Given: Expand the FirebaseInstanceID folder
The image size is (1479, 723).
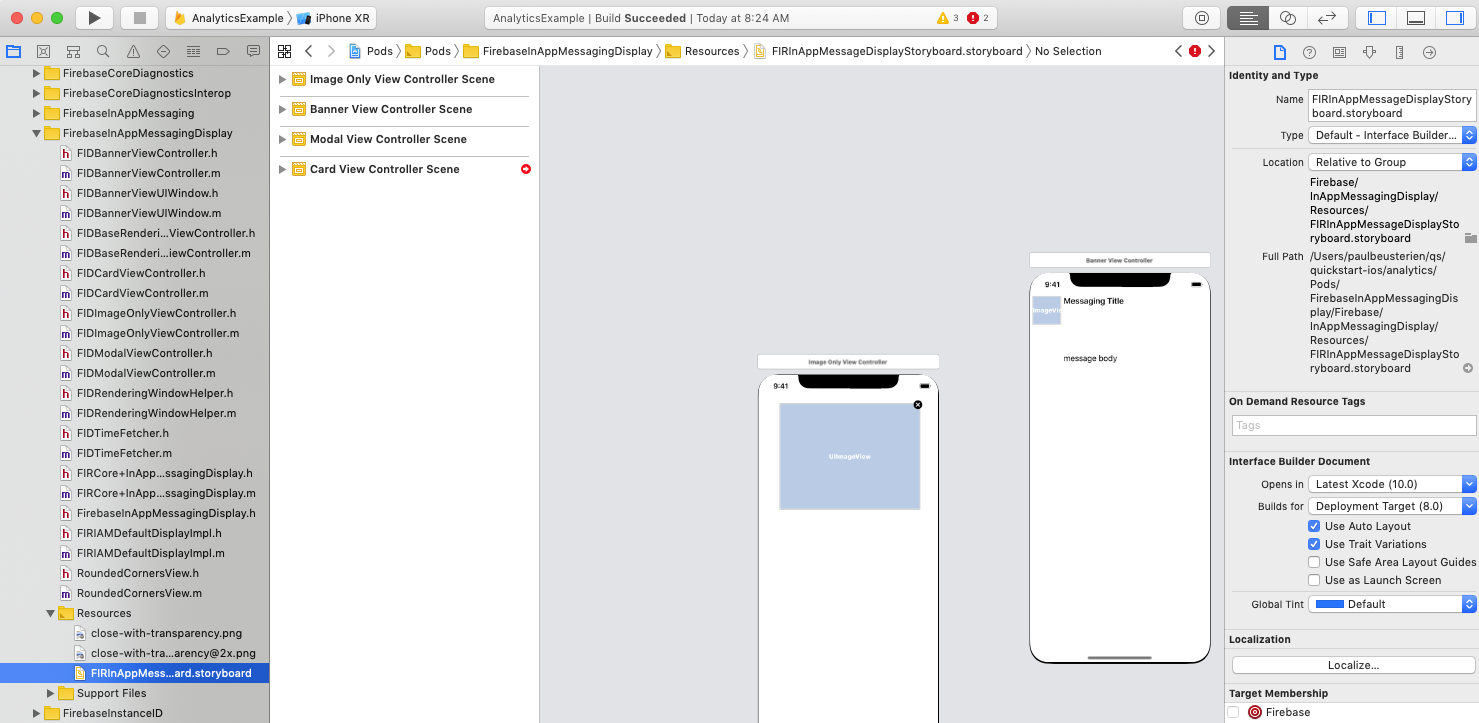Looking at the screenshot, I should (x=37, y=713).
